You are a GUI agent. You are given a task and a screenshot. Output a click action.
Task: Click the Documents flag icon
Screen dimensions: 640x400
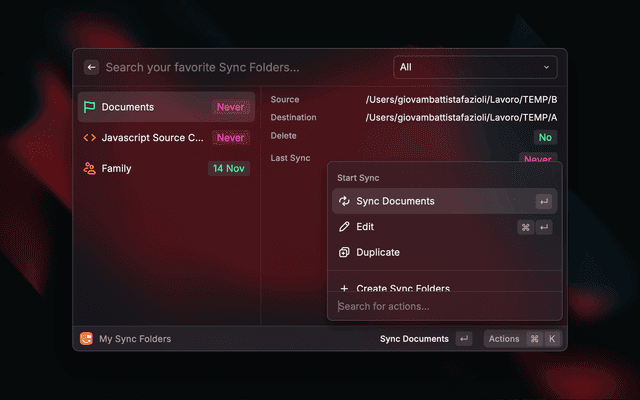90,107
